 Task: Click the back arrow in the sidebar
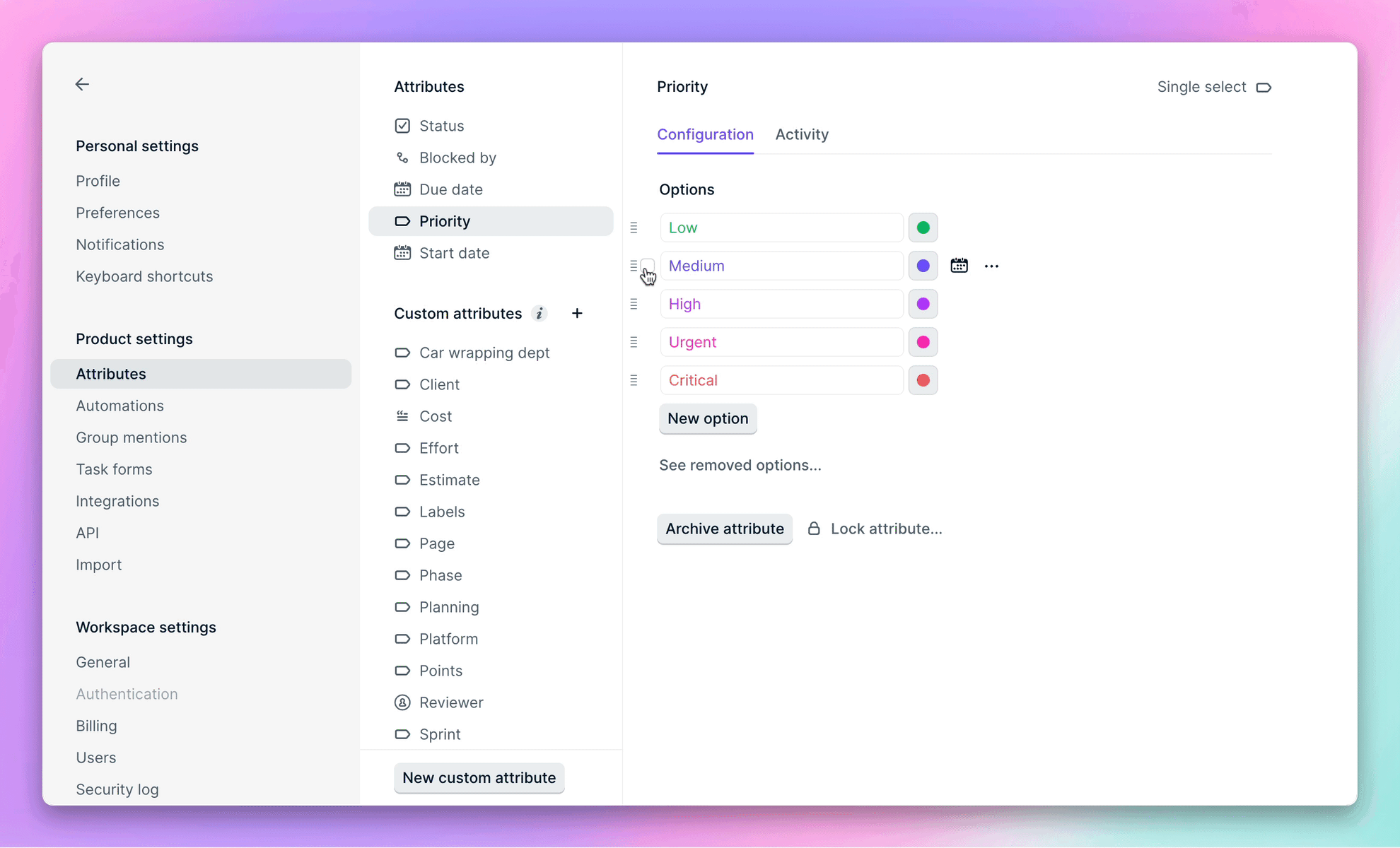pos(82,84)
